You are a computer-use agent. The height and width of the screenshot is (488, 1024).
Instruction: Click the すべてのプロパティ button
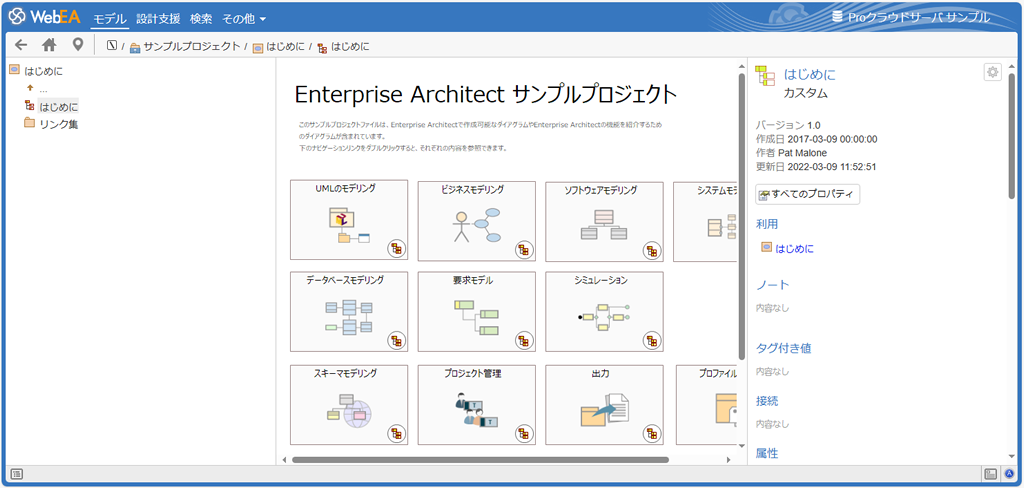808,194
